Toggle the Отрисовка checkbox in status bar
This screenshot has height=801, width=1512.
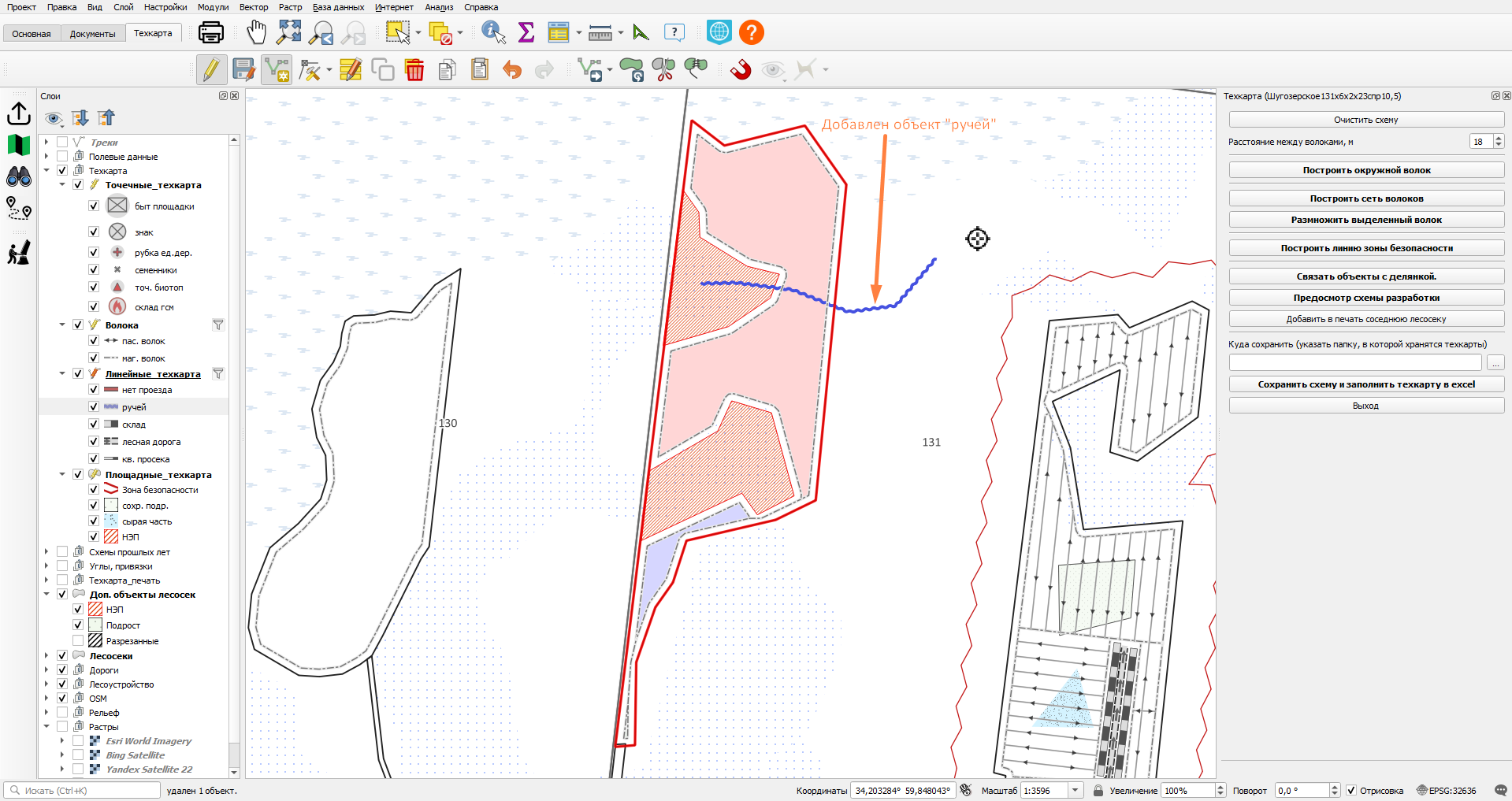click(1351, 791)
